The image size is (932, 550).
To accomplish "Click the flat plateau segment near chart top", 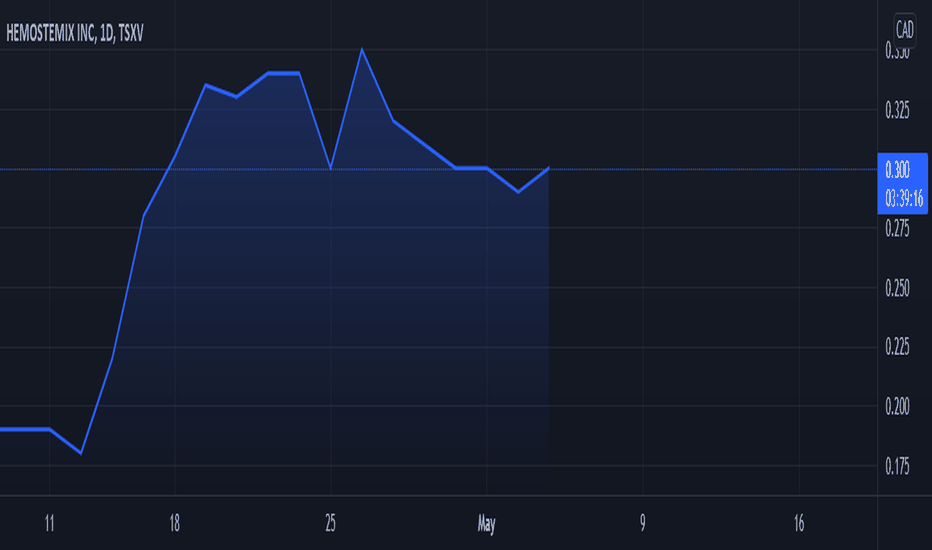I will (x=284, y=73).
